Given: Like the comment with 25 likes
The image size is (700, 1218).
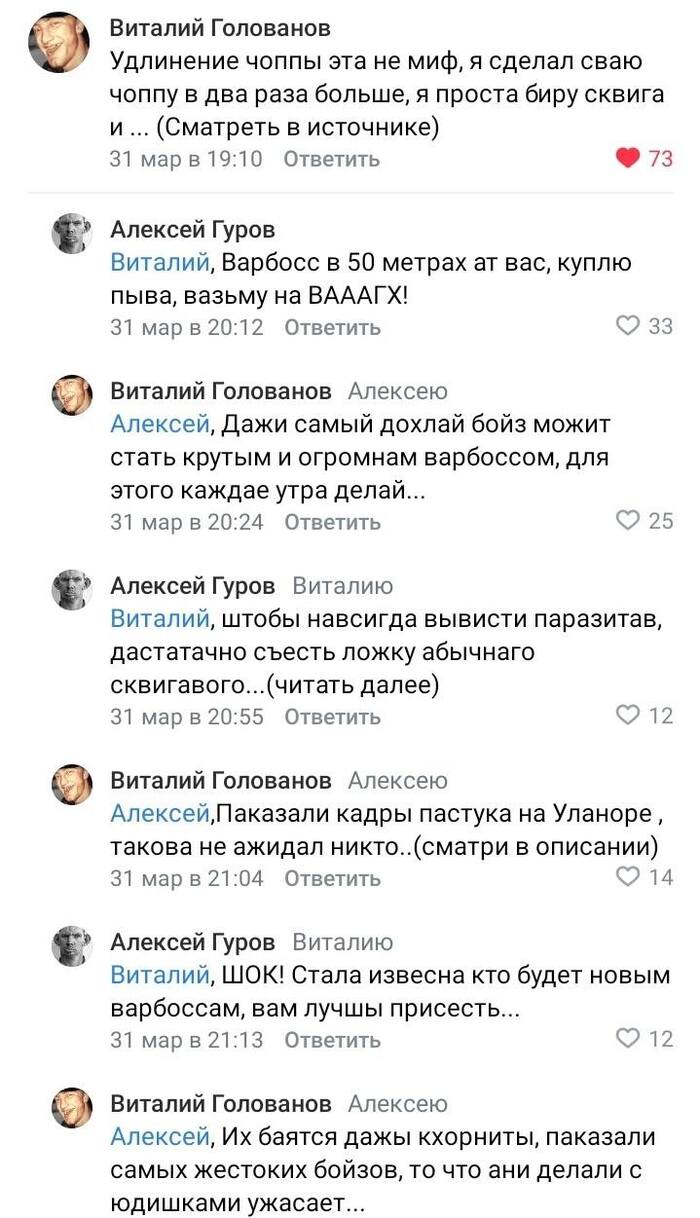Looking at the screenshot, I should [627, 520].
